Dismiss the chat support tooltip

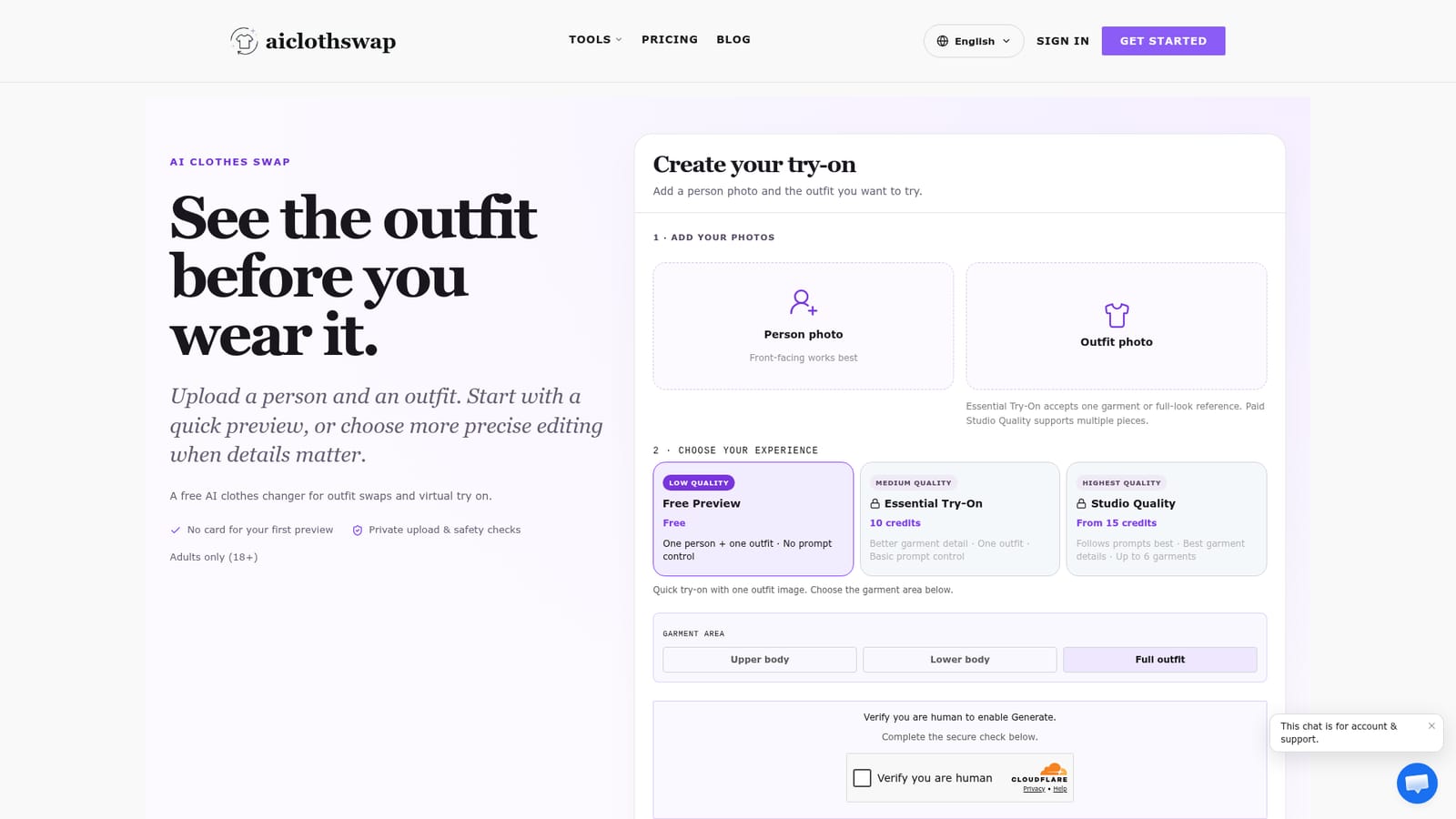(x=1431, y=726)
